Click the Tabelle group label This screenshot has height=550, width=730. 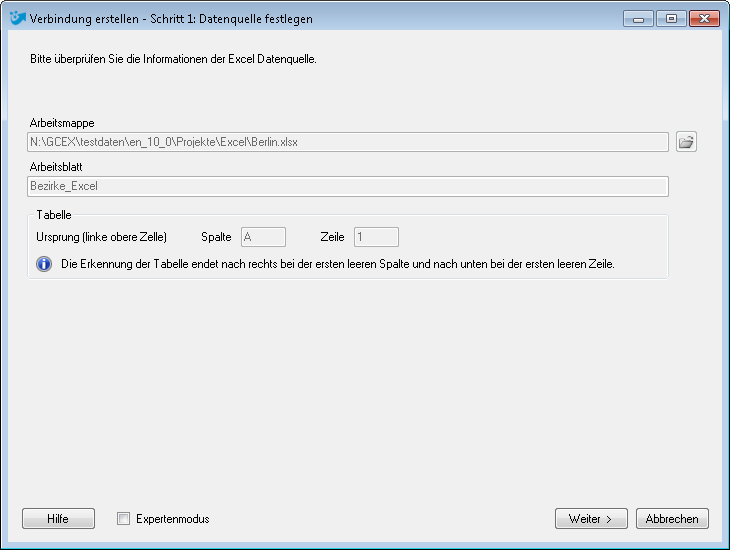[x=54, y=215]
